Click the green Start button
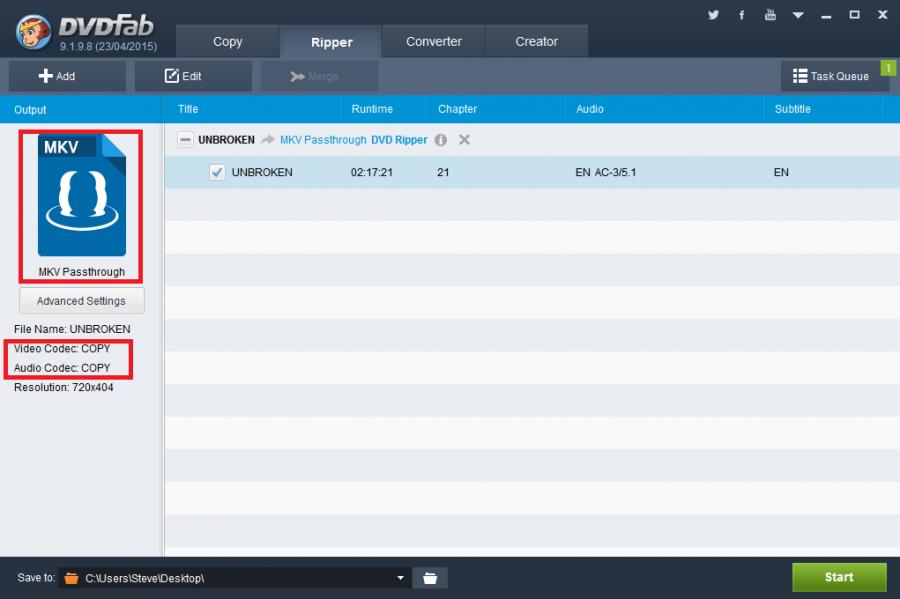This screenshot has width=900, height=599. (x=839, y=577)
